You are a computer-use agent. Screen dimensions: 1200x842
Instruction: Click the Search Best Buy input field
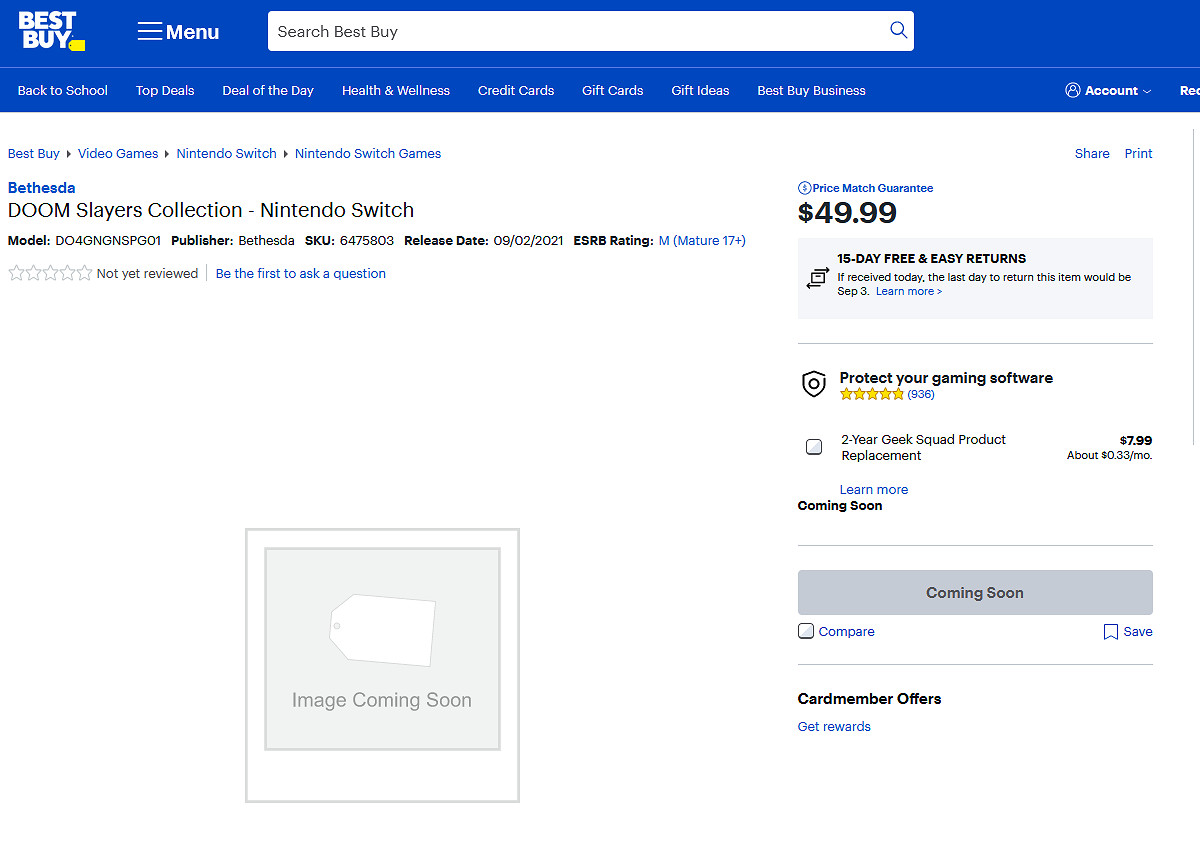575,31
